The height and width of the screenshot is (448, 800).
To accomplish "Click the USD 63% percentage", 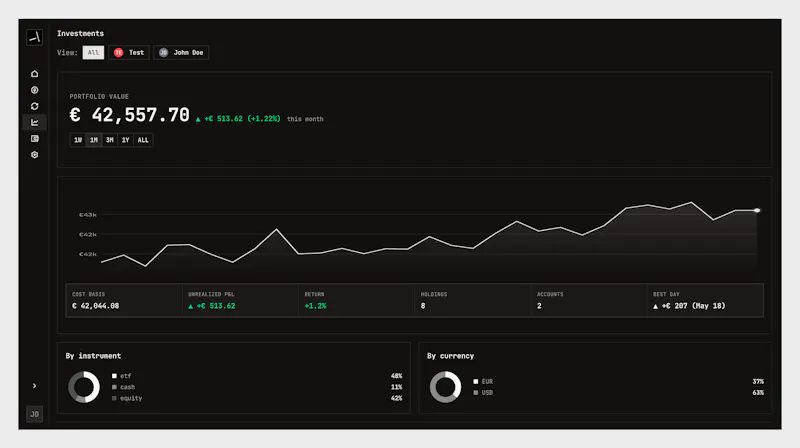I will [758, 393].
